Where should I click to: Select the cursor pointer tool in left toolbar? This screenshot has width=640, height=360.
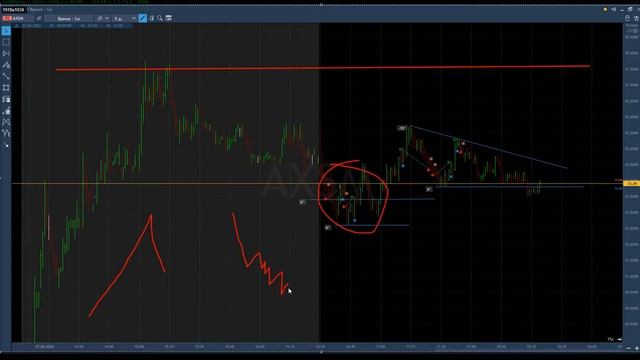pyautogui.click(x=6, y=31)
